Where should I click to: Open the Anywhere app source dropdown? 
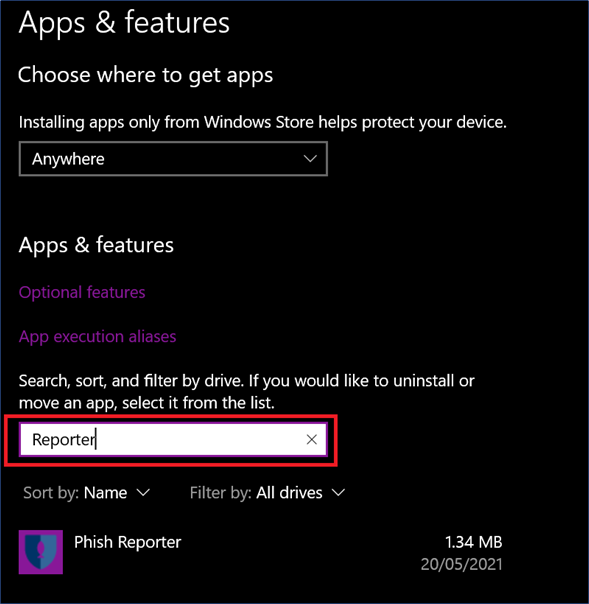pyautogui.click(x=173, y=159)
